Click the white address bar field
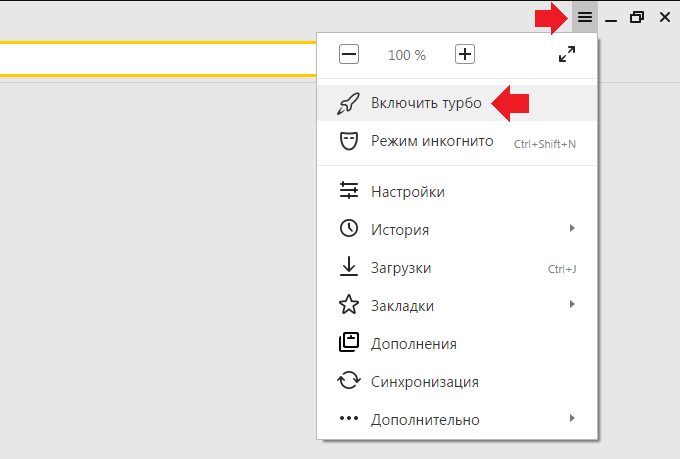680x459 pixels. tap(150, 61)
